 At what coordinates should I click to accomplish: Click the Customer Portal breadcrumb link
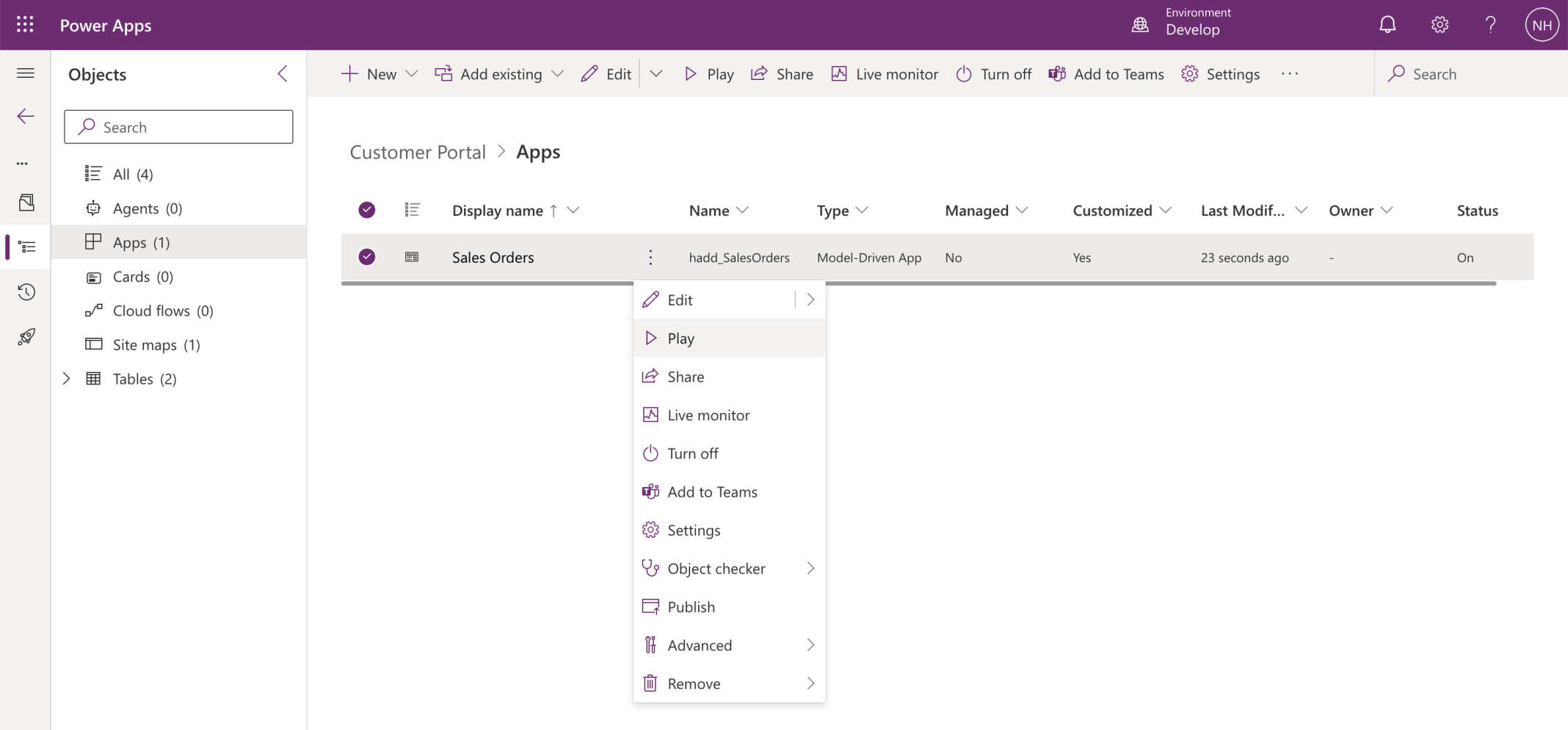pyautogui.click(x=418, y=152)
